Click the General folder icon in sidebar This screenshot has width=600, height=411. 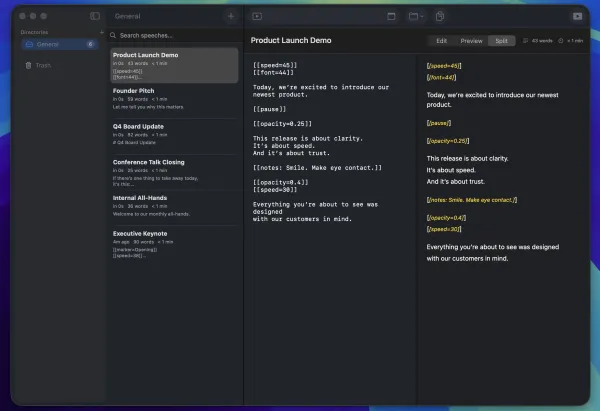tap(29, 44)
